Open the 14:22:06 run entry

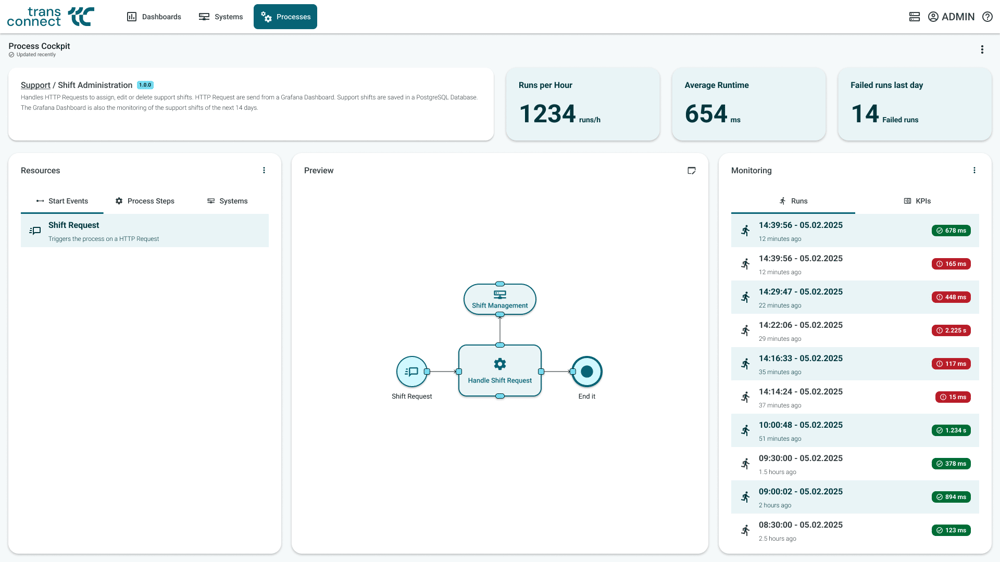pyautogui.click(x=855, y=330)
